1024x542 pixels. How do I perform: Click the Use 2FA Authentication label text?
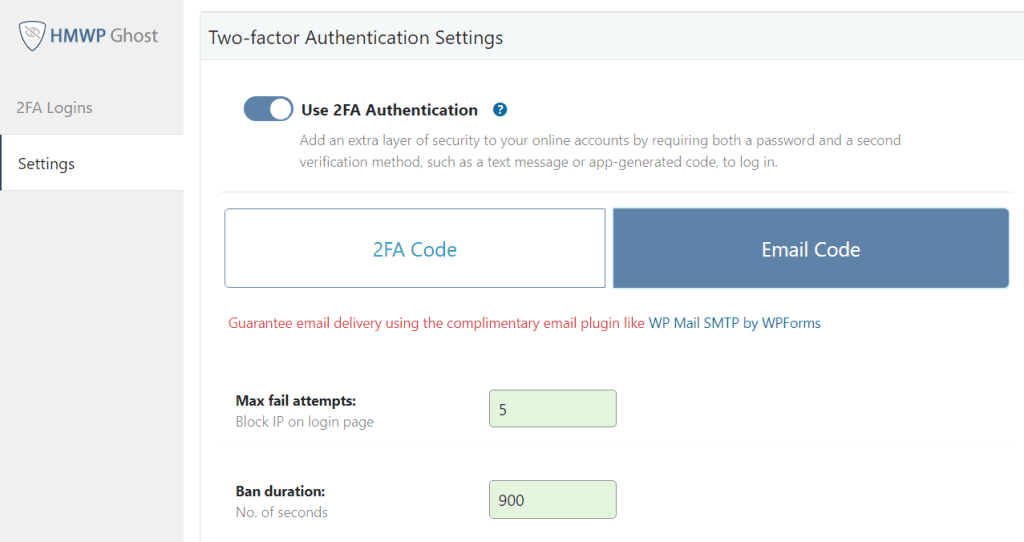[x=389, y=110]
